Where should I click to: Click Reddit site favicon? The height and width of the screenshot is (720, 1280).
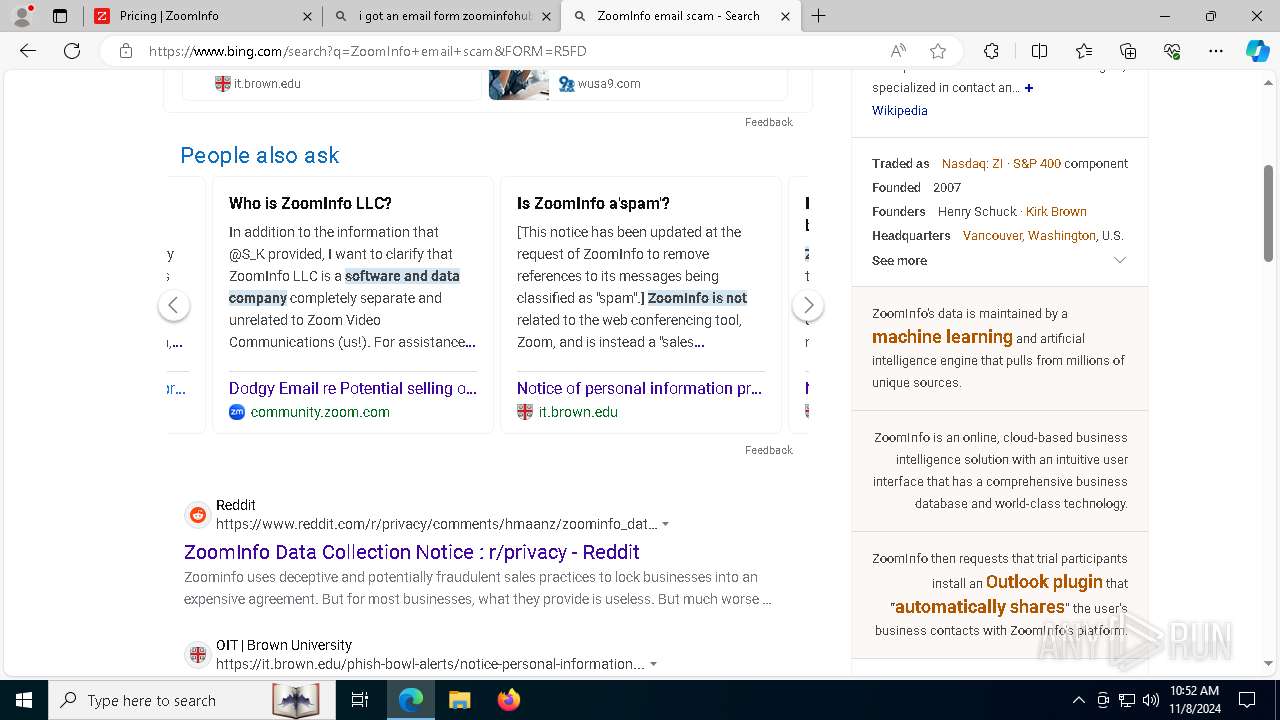click(198, 515)
